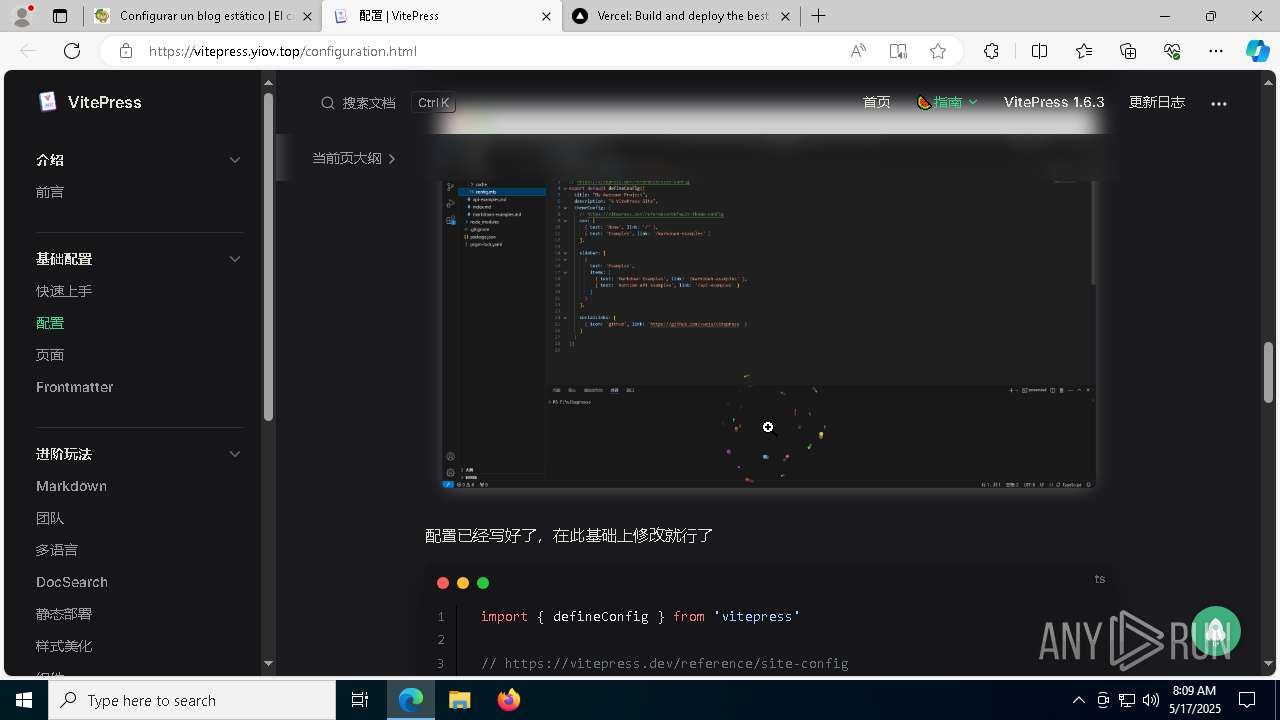Screen dimensions: 1280x720
Task: Open the VitePress 1.6.3 nav item
Action: (1054, 102)
